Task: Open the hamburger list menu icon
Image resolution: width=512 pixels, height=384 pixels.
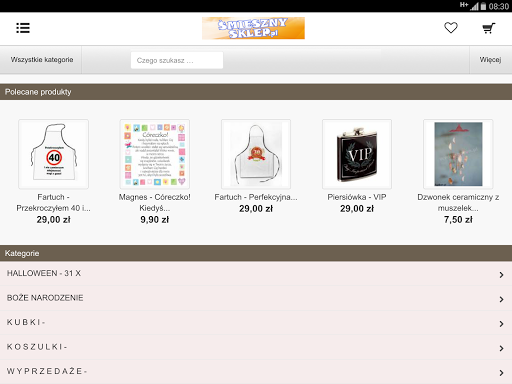Action: coord(23,28)
